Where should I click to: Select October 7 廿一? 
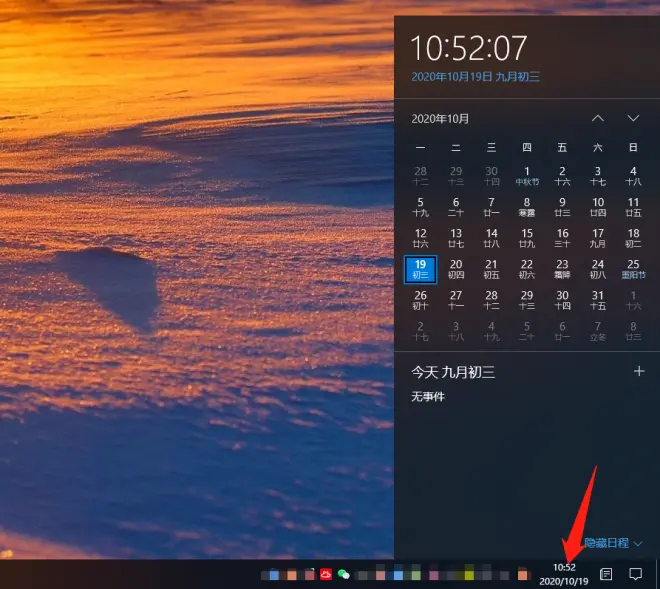coord(491,207)
